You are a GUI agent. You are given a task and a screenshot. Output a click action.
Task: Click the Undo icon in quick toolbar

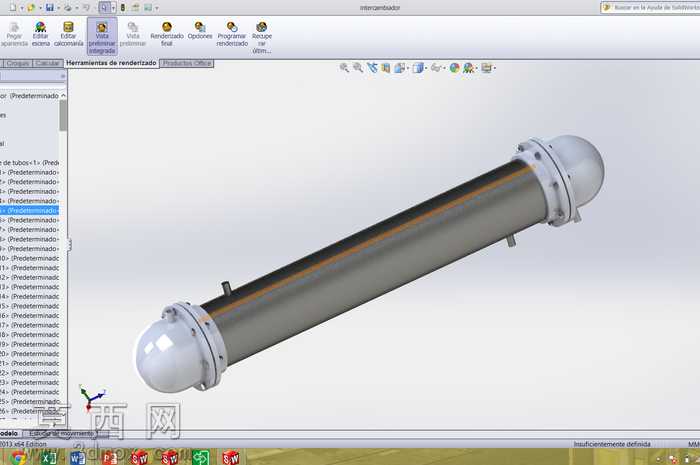point(86,7)
